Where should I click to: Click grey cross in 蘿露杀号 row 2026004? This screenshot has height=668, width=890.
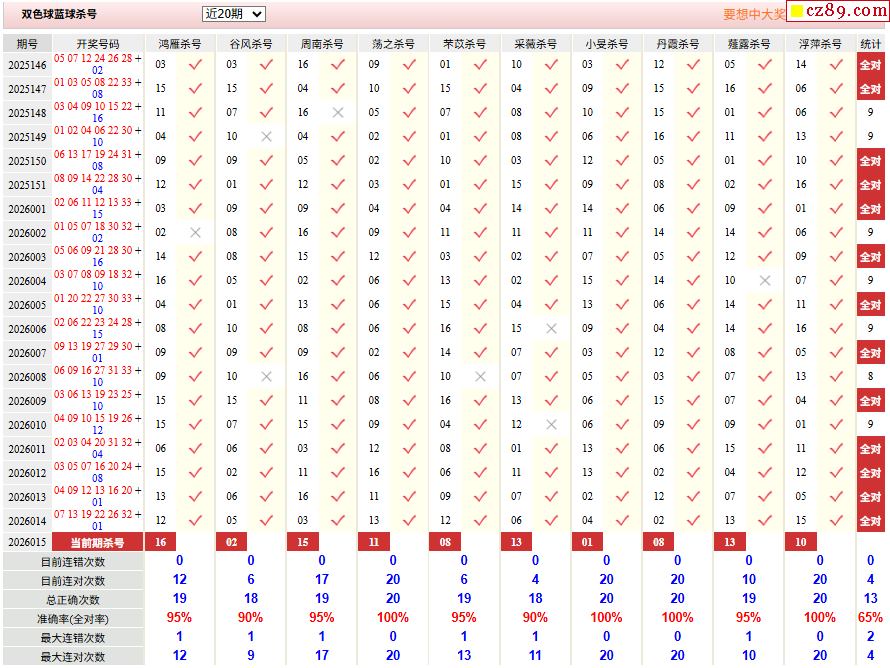pyautogui.click(x=765, y=281)
